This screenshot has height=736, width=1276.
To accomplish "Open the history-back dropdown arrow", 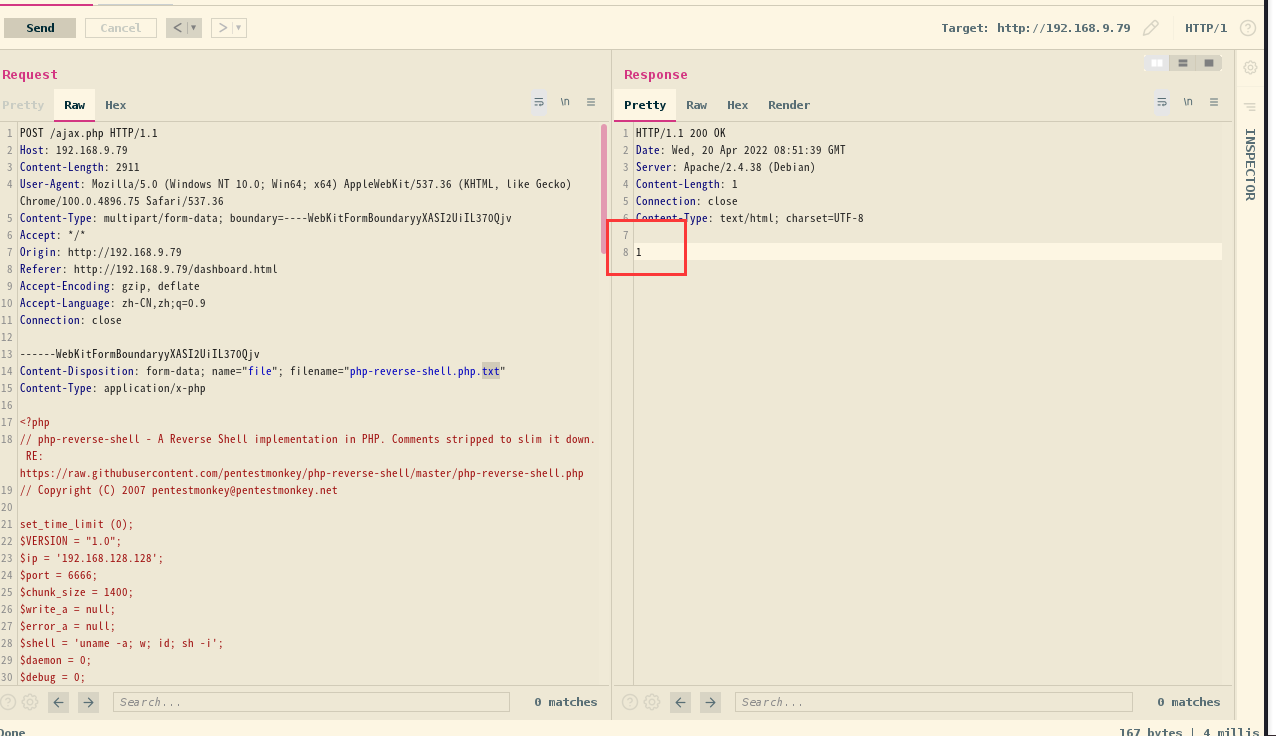I will pos(194,28).
